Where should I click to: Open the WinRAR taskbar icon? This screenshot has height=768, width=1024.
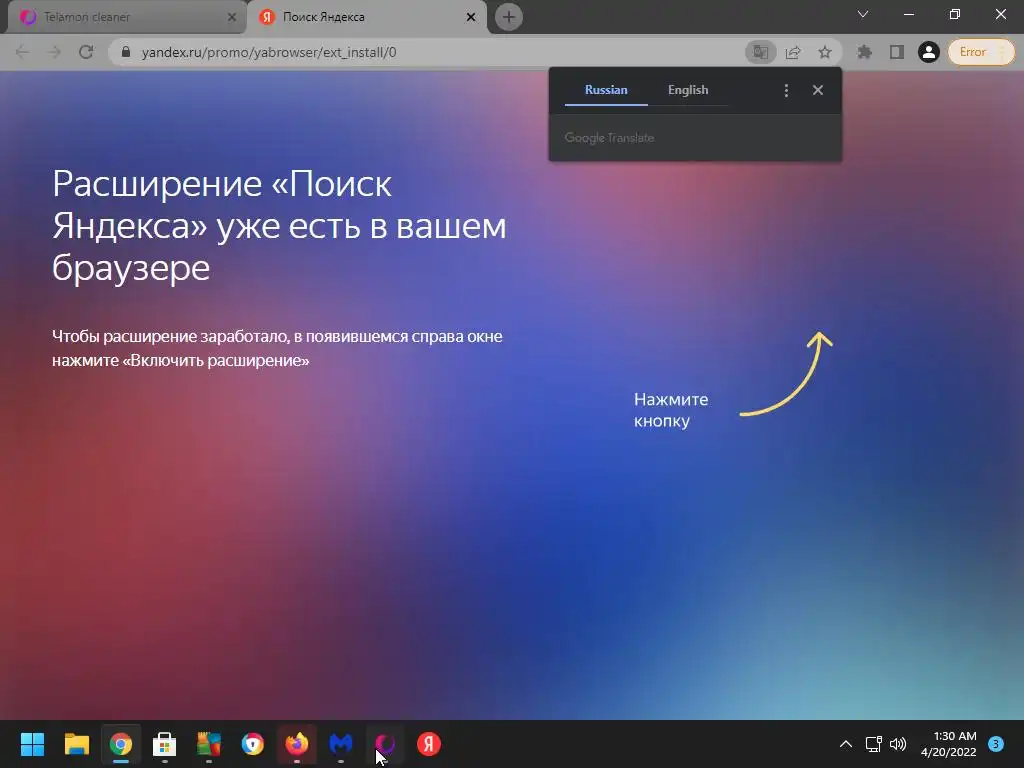click(x=209, y=744)
